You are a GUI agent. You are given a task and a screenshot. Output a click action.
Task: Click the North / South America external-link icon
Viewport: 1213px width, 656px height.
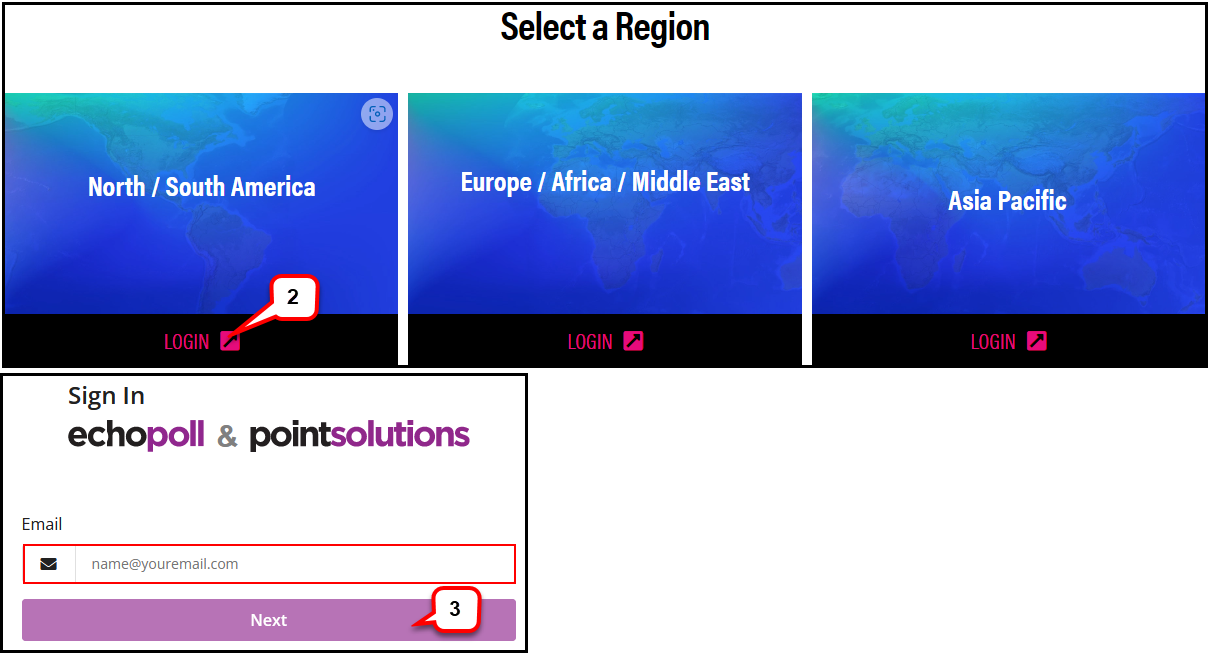pos(230,341)
